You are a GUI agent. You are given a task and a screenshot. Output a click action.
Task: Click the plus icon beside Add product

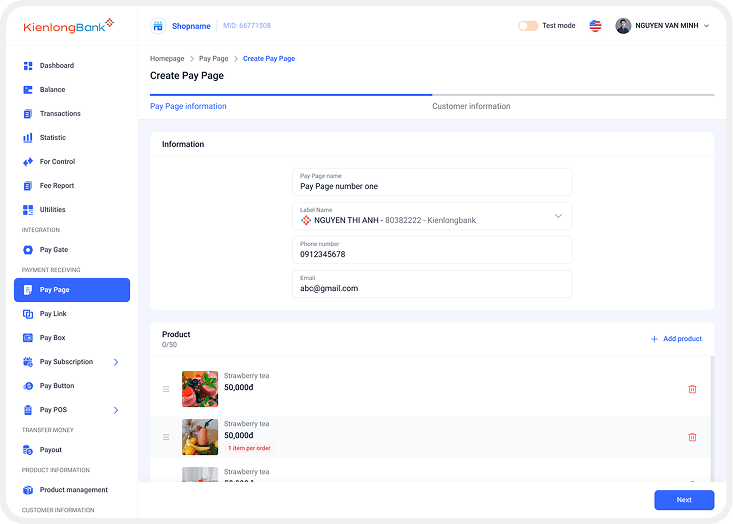(654, 339)
